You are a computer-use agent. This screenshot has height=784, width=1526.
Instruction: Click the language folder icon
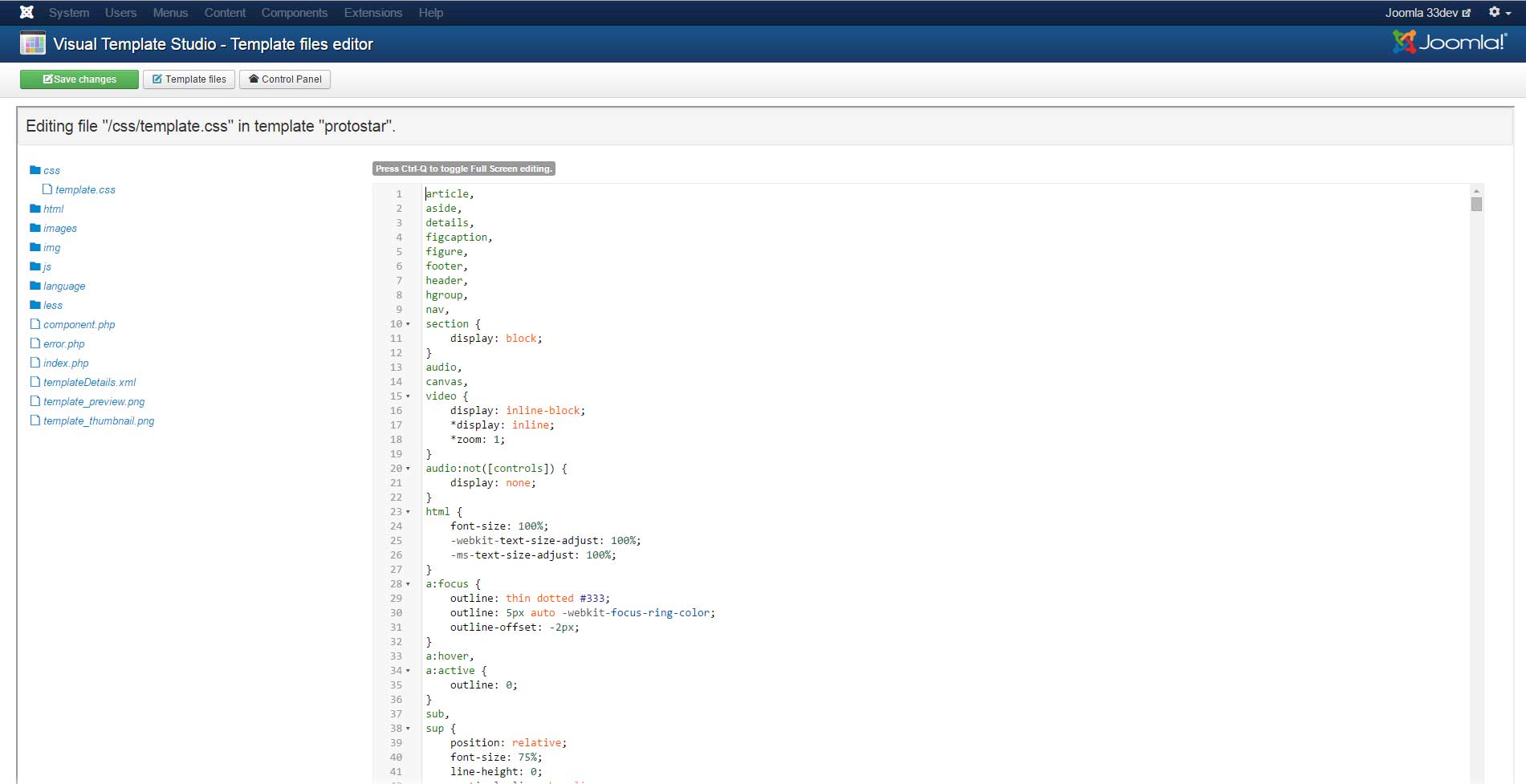click(x=35, y=286)
